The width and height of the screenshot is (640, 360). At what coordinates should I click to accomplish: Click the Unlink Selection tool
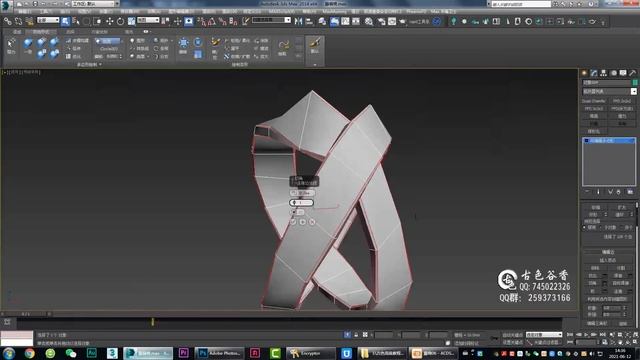(x=18, y=21)
